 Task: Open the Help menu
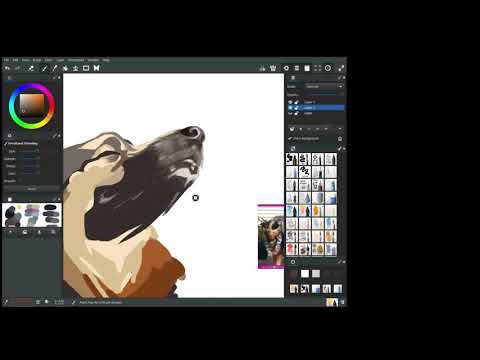pos(106,60)
